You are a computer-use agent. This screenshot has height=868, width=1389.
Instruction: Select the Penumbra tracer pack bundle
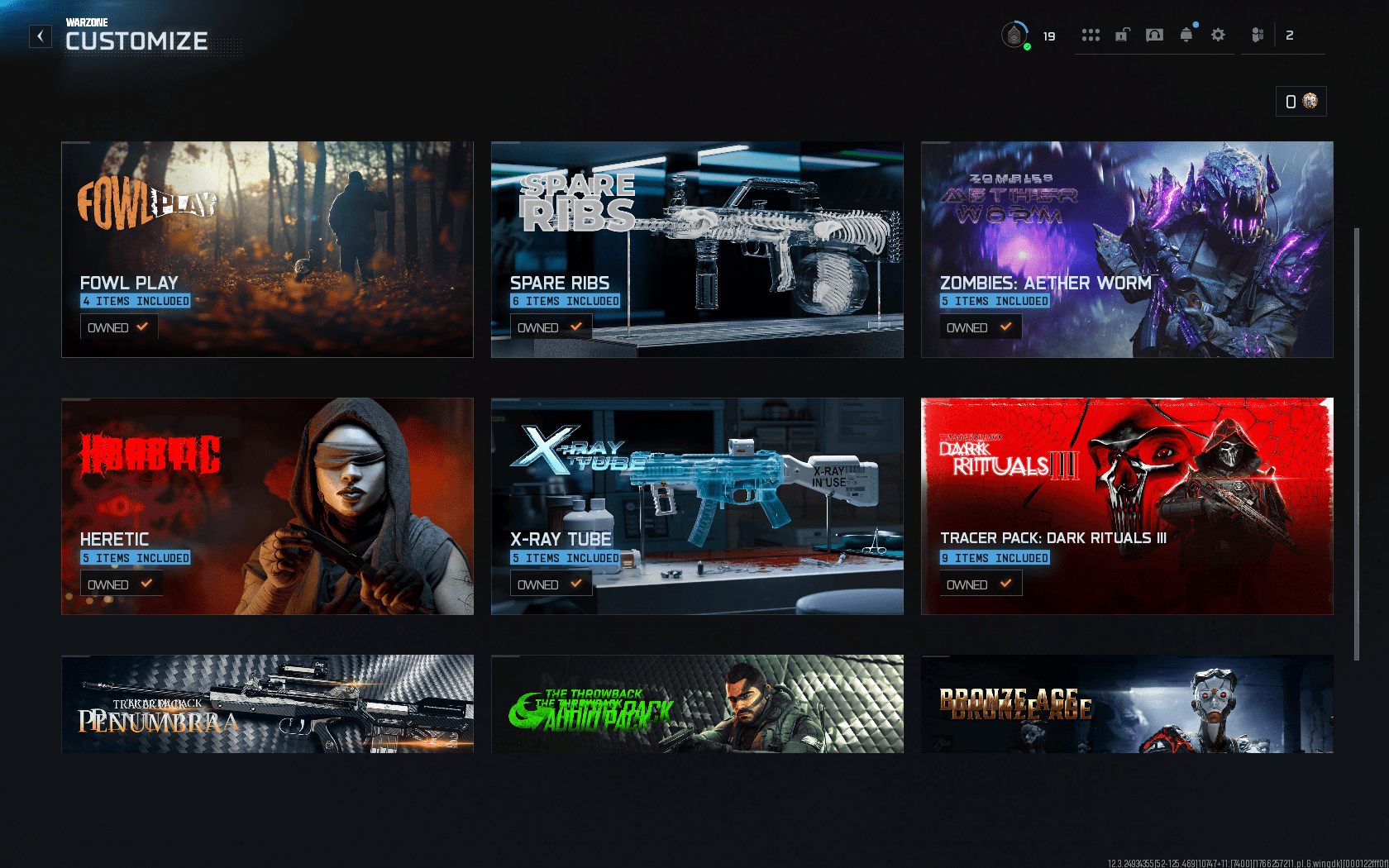[267, 703]
